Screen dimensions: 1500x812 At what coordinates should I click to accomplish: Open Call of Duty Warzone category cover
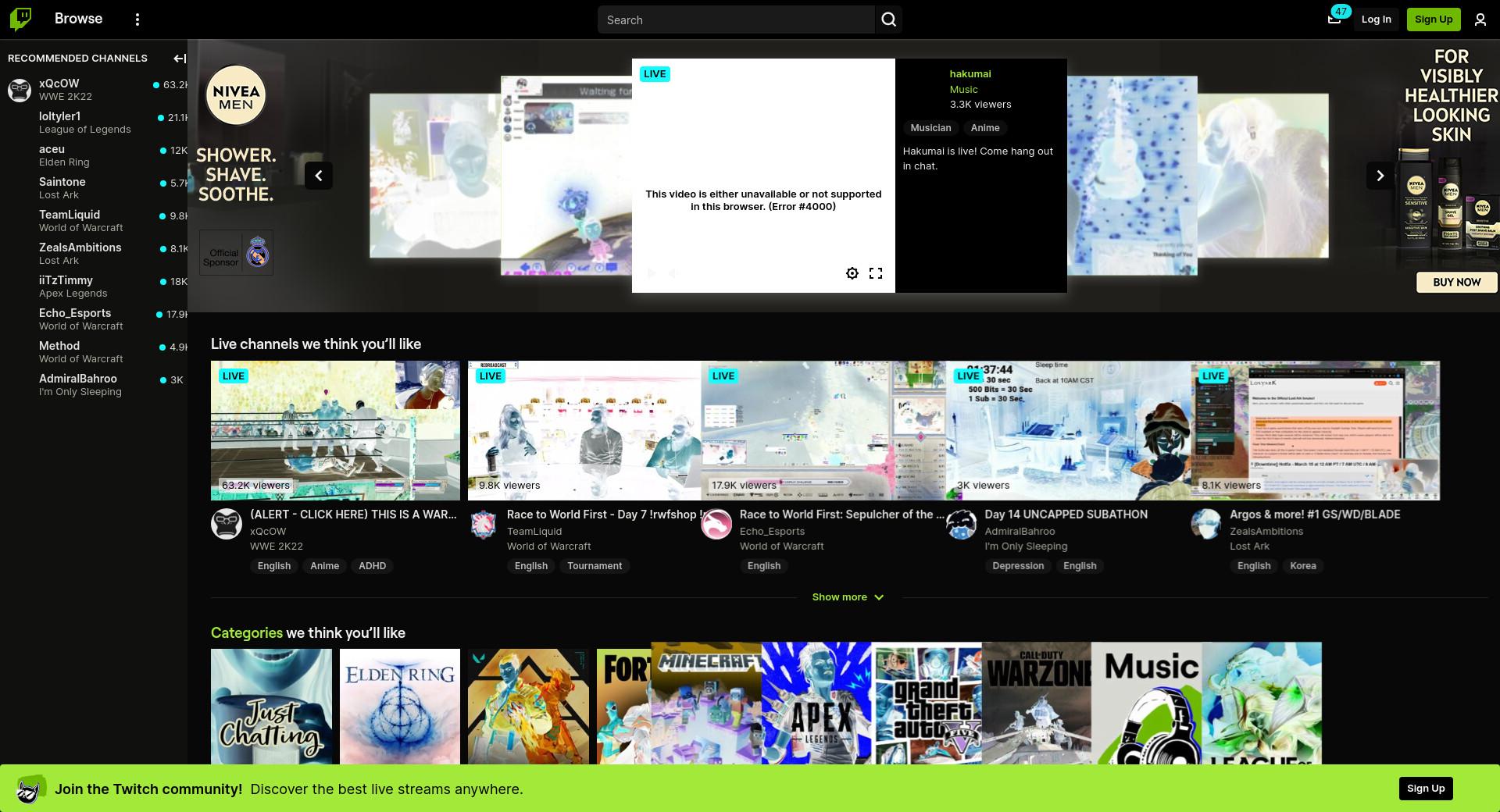click(x=1037, y=703)
